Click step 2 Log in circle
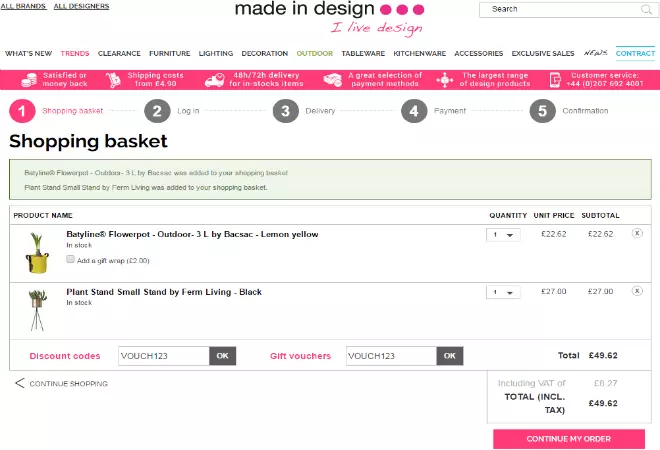This screenshot has height=450, width=660. [x=157, y=111]
